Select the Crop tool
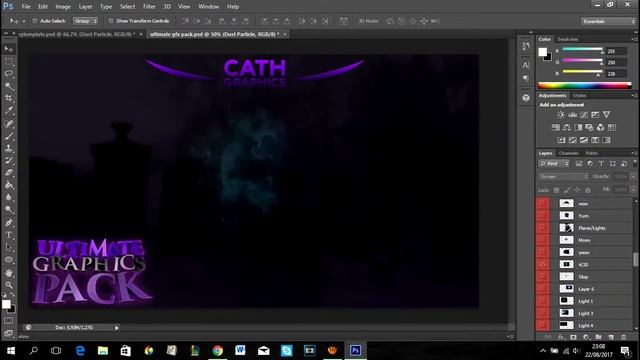Image resolution: width=640 pixels, height=360 pixels. (9, 98)
